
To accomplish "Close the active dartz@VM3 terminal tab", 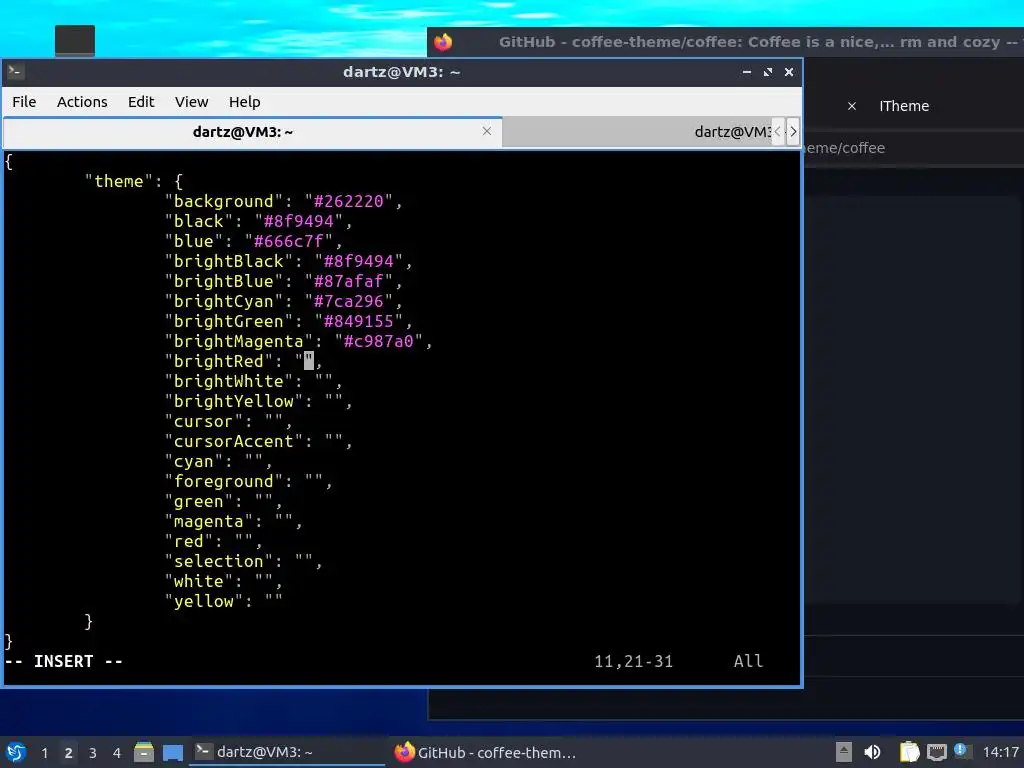I will pos(487,131).
